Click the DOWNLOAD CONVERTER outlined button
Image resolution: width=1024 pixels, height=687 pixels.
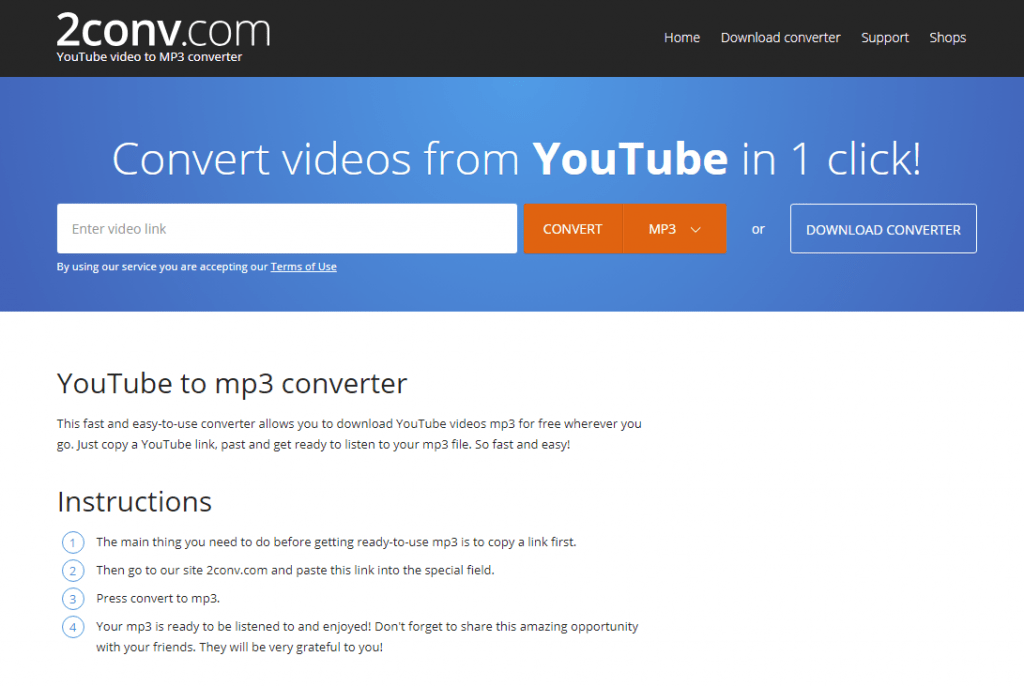pyautogui.click(x=883, y=229)
